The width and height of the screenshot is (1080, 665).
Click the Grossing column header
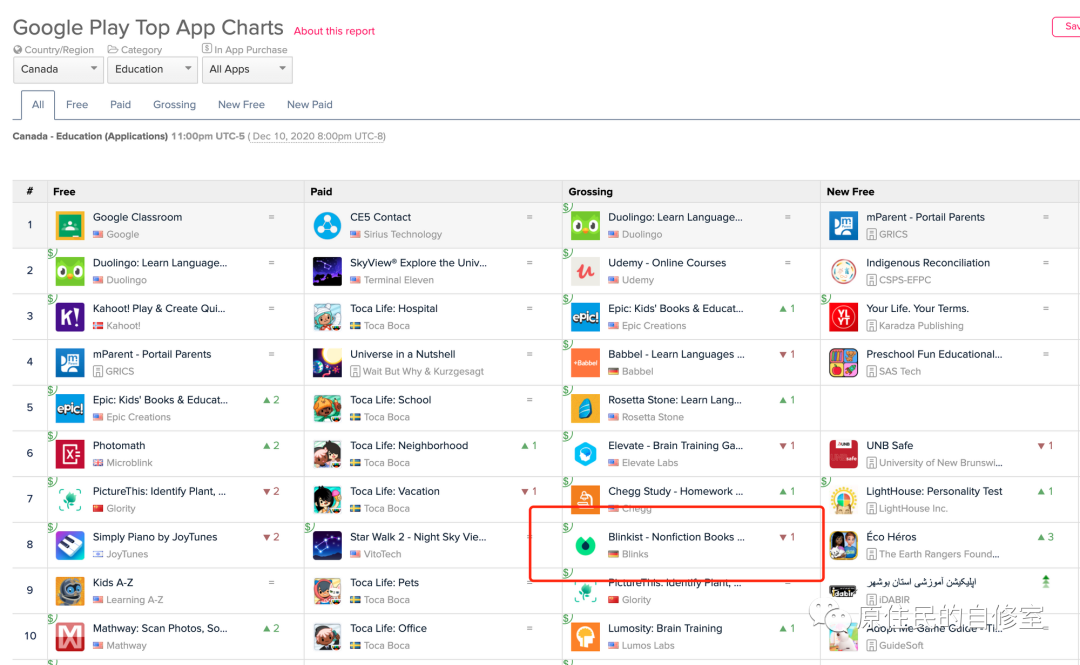[590, 192]
